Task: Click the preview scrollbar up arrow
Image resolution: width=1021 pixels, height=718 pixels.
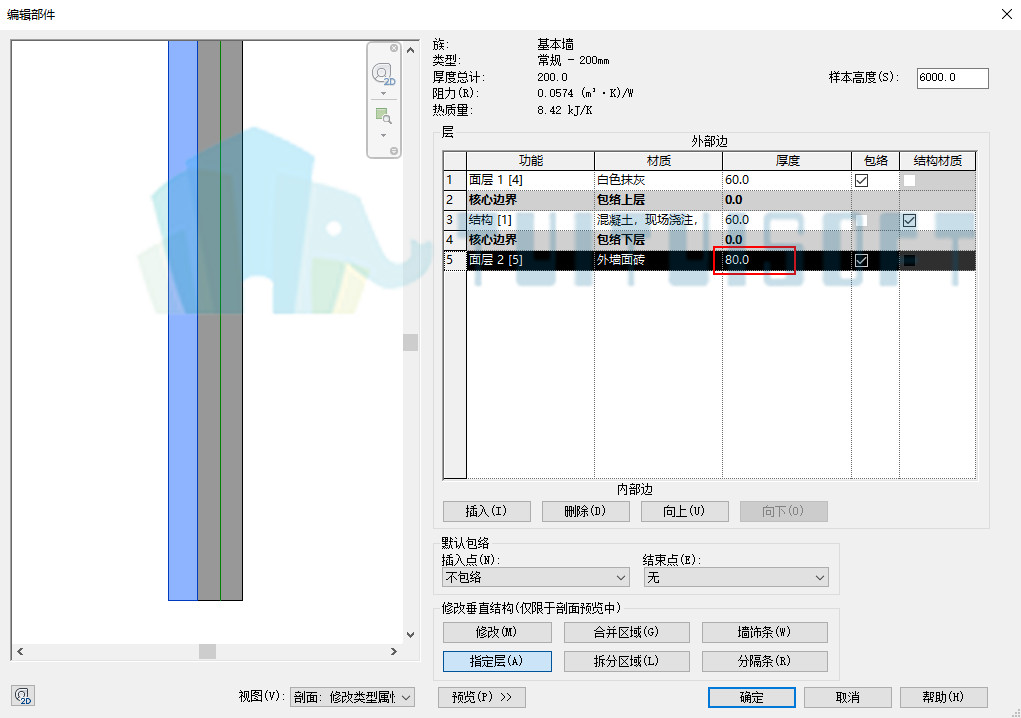Action: 410,50
